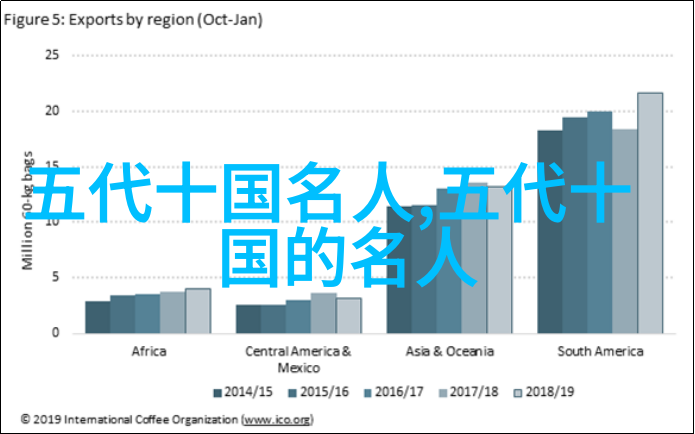Screen dimensions: 695x434
Task: Click the '2018/19' legend label text
Action: coord(550,392)
